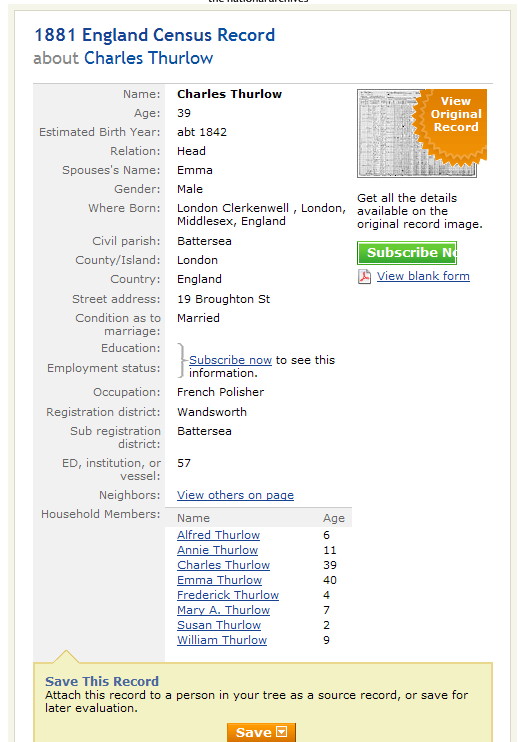
Task: Open the View blank form link
Action: tap(423, 276)
